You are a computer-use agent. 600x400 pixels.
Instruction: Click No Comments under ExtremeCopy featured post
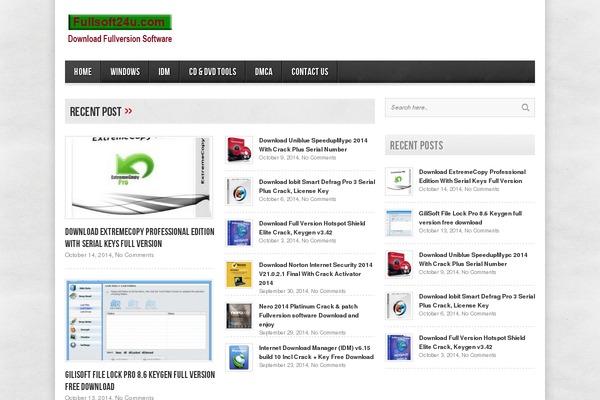click(x=134, y=255)
